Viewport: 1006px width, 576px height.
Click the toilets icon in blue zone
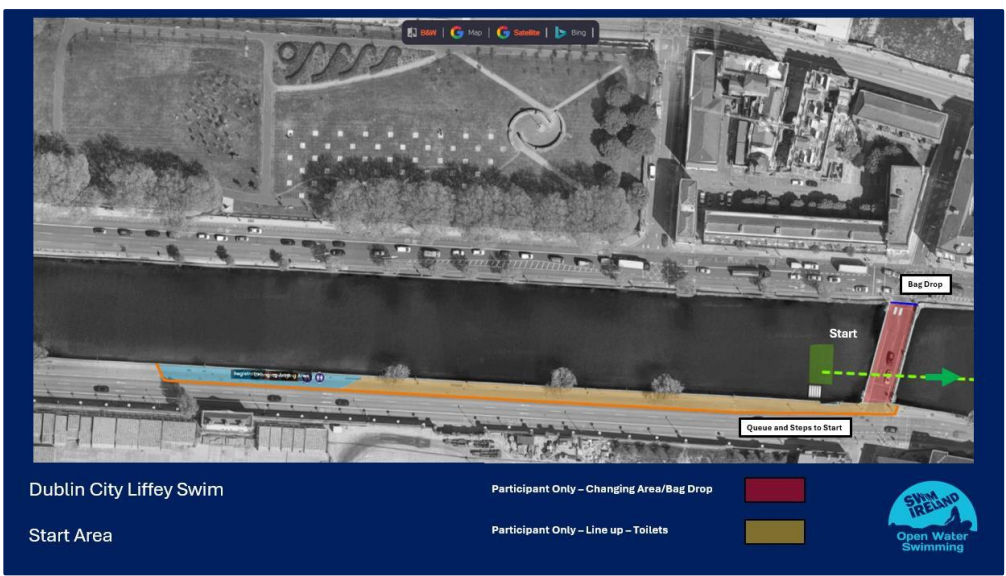coord(319,377)
